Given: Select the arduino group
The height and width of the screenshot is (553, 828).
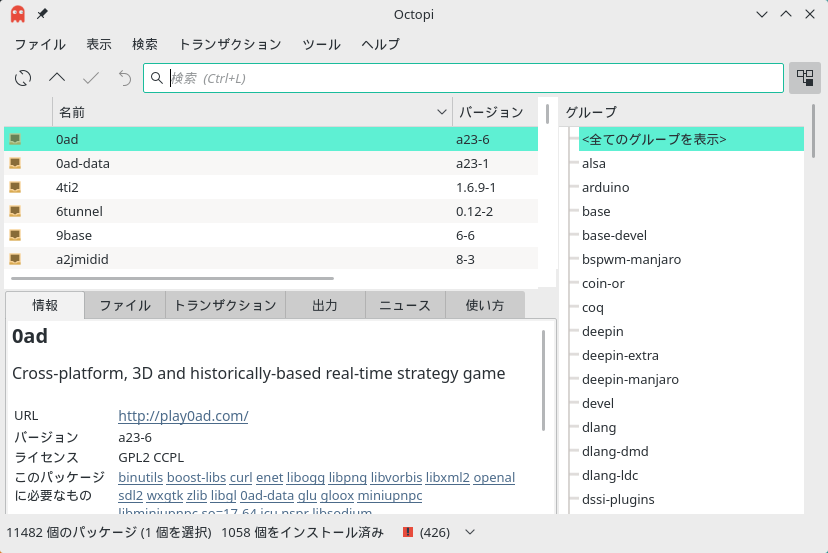Looking at the screenshot, I should coord(606,187).
